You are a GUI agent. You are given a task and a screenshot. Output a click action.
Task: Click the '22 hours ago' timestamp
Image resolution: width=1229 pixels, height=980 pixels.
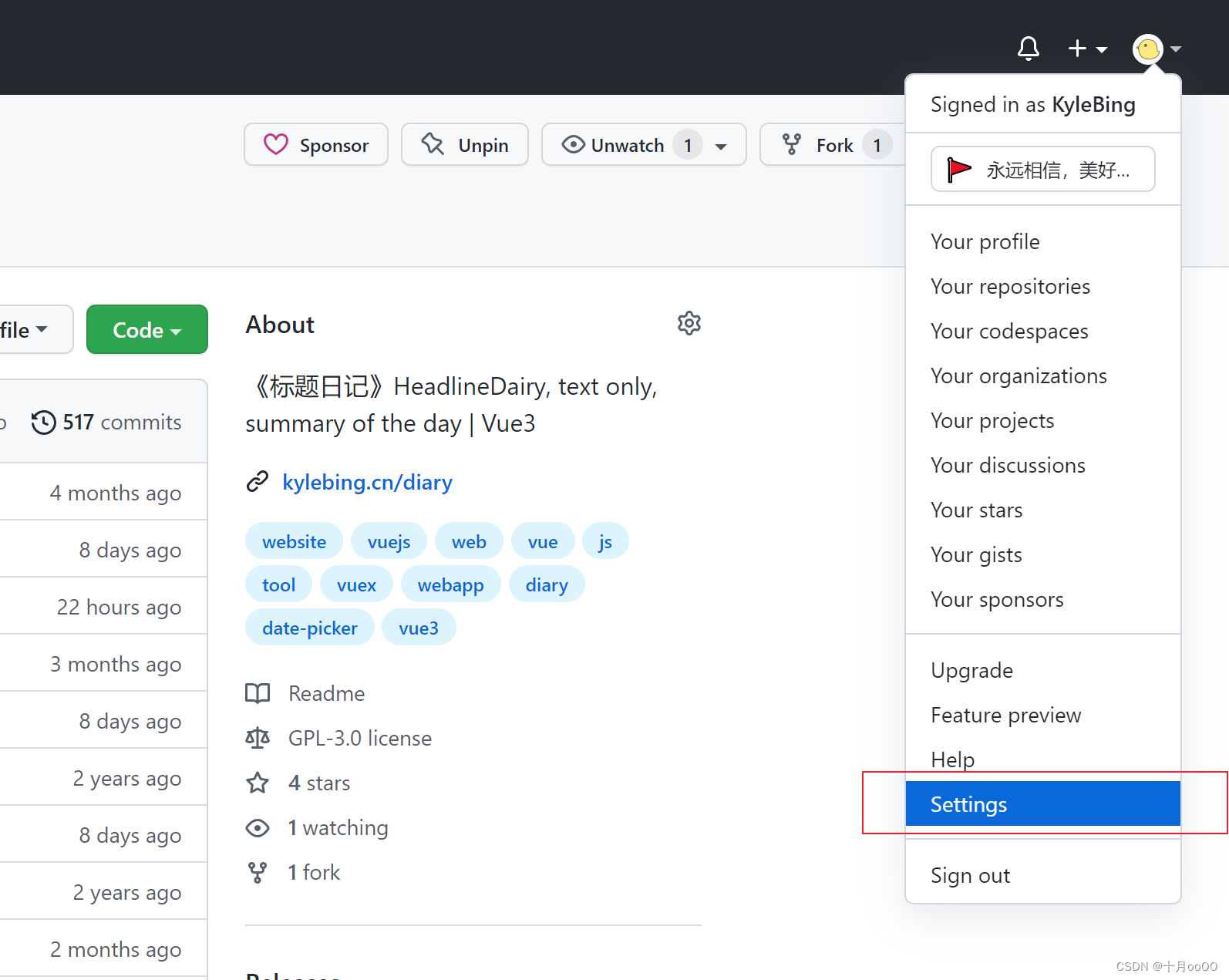[119, 607]
